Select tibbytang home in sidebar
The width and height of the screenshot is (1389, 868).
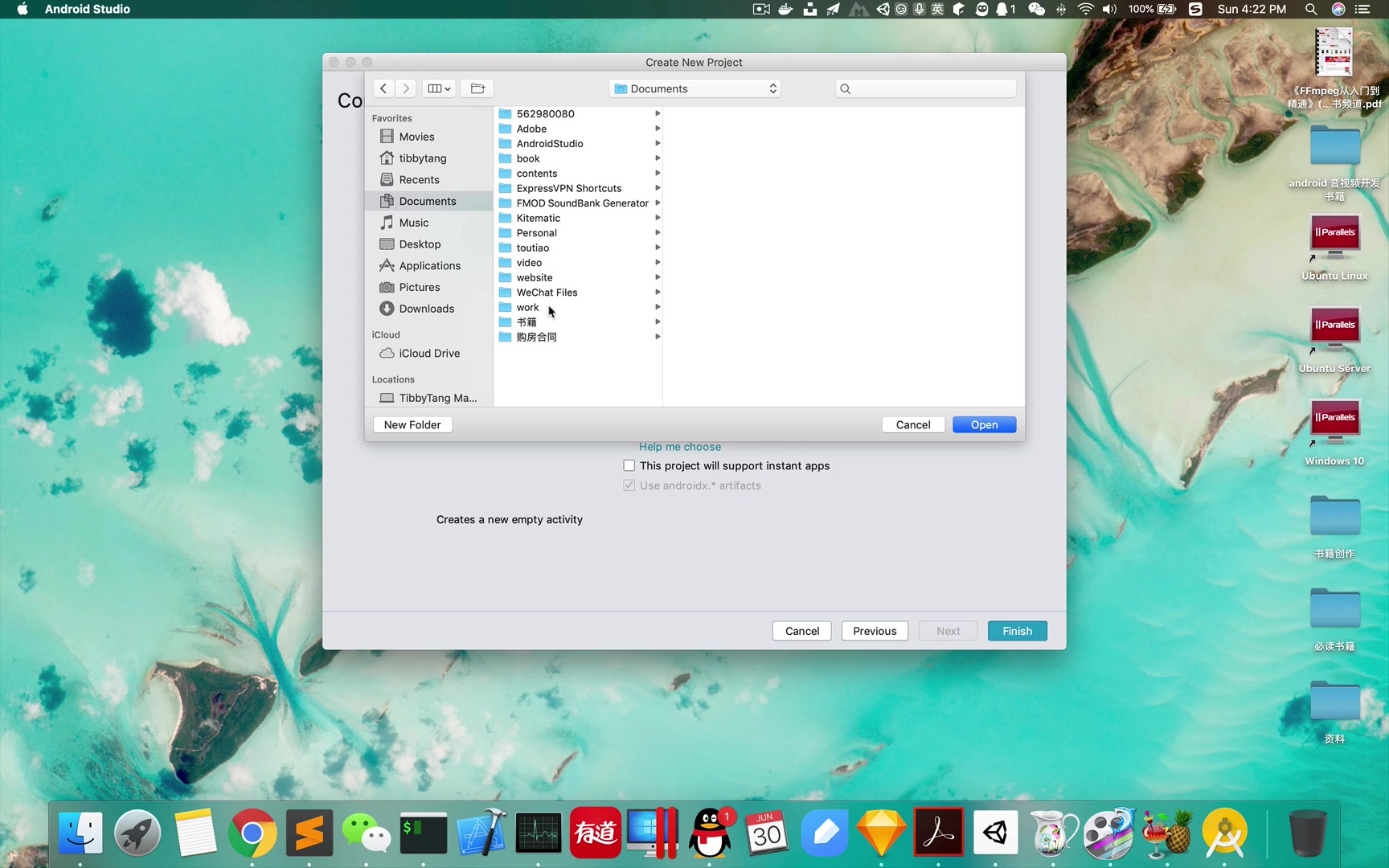428,158
